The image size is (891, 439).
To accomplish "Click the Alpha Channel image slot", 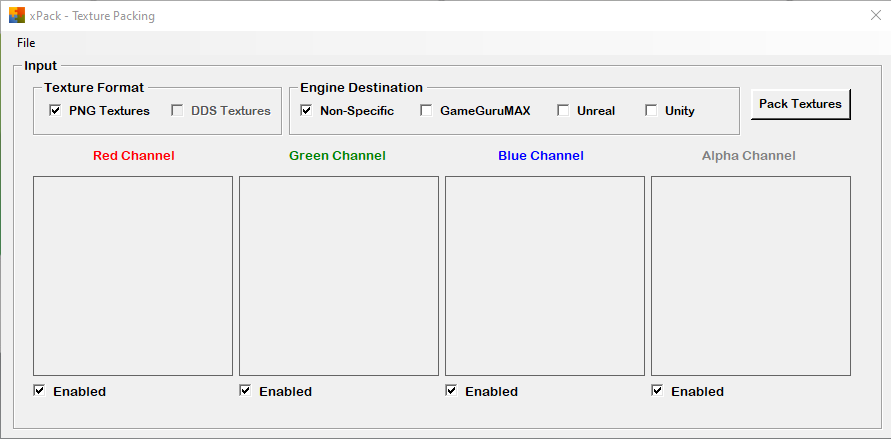I will click(x=751, y=276).
